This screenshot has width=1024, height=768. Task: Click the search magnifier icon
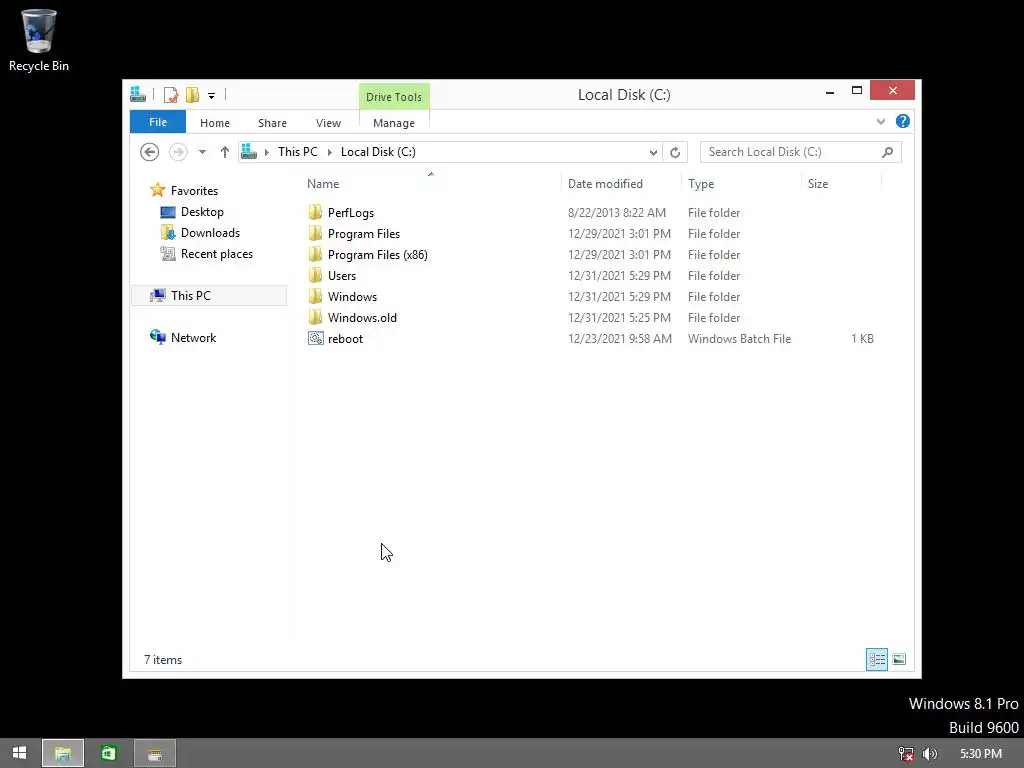(887, 152)
